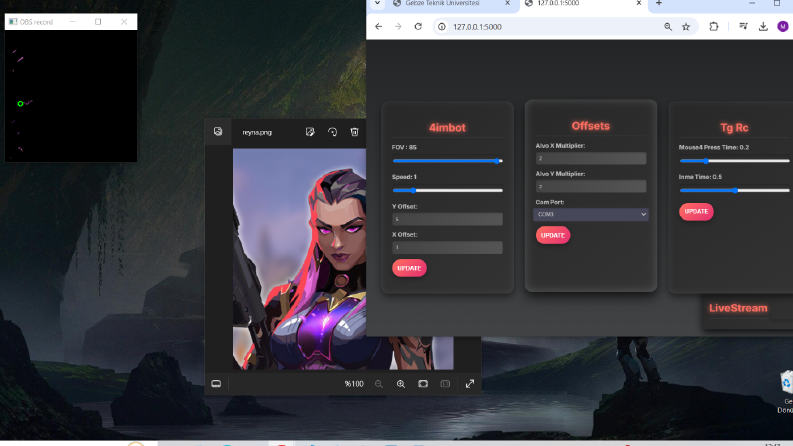Open the browser zoom magnifier icon
This screenshot has width=793, height=446.
click(668, 27)
